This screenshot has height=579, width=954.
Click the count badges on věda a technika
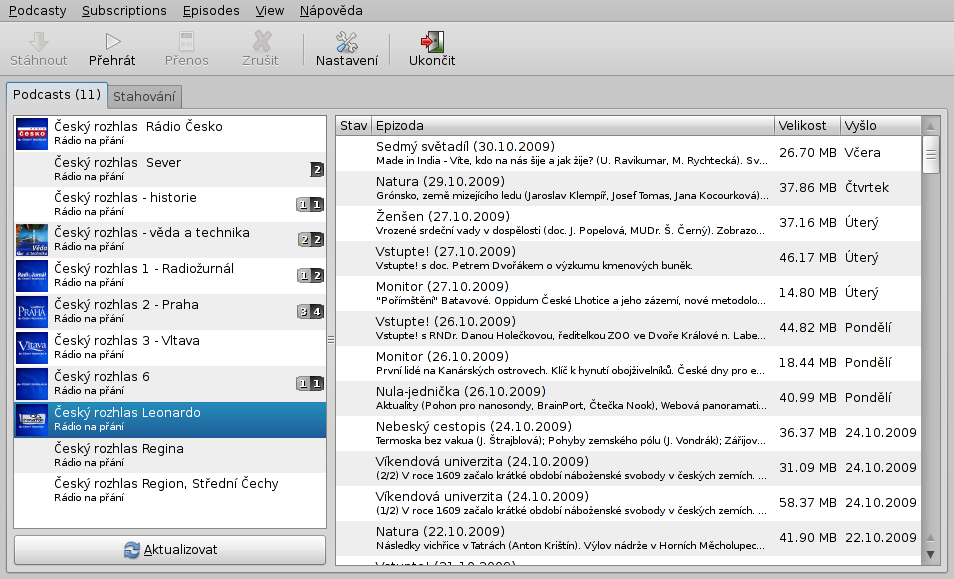(x=310, y=240)
